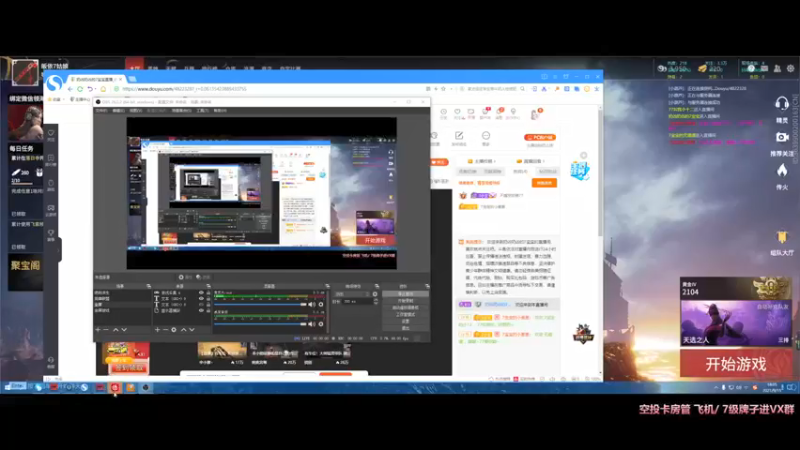Select the Douyu browser tab
800x450 pixels.
(96, 79)
